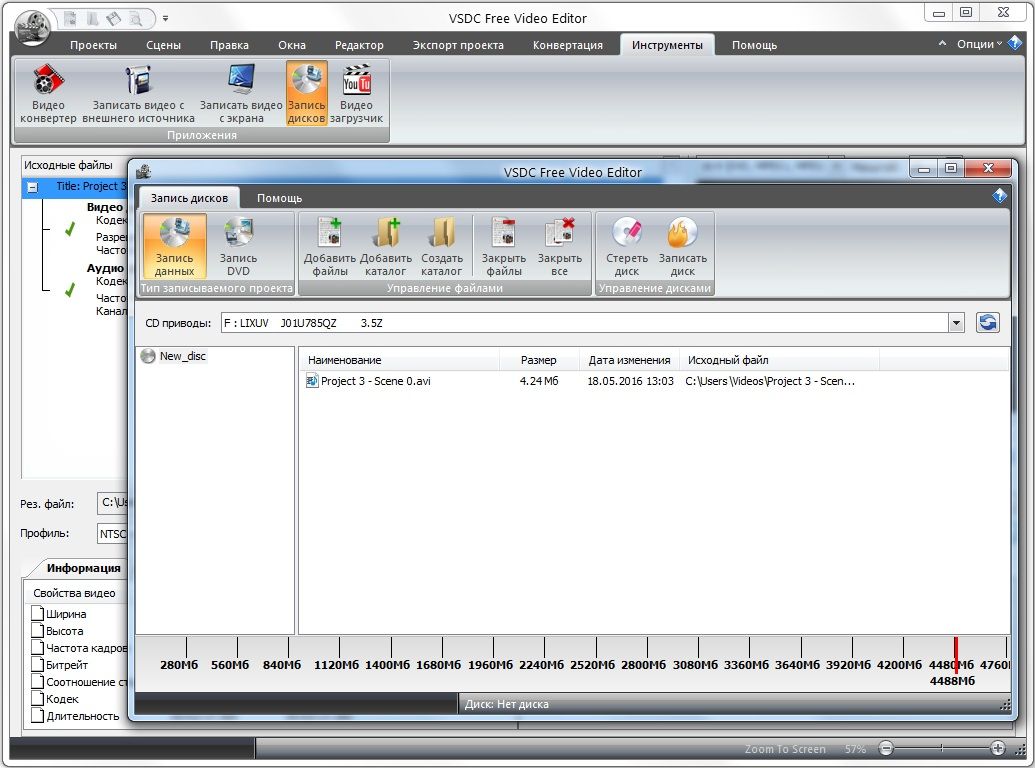The width and height of the screenshot is (1035, 768).
Task: Click the Закрыть файлы icon
Action: (x=504, y=245)
